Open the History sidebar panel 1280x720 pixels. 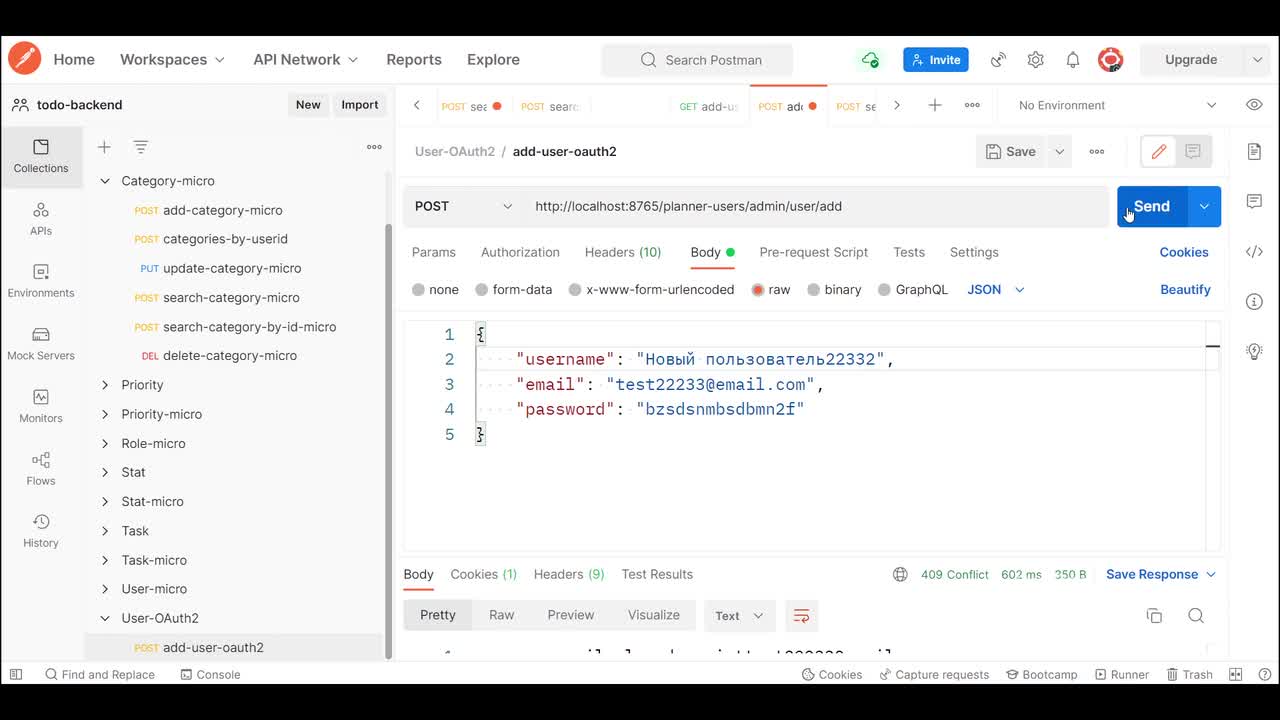pos(41,531)
